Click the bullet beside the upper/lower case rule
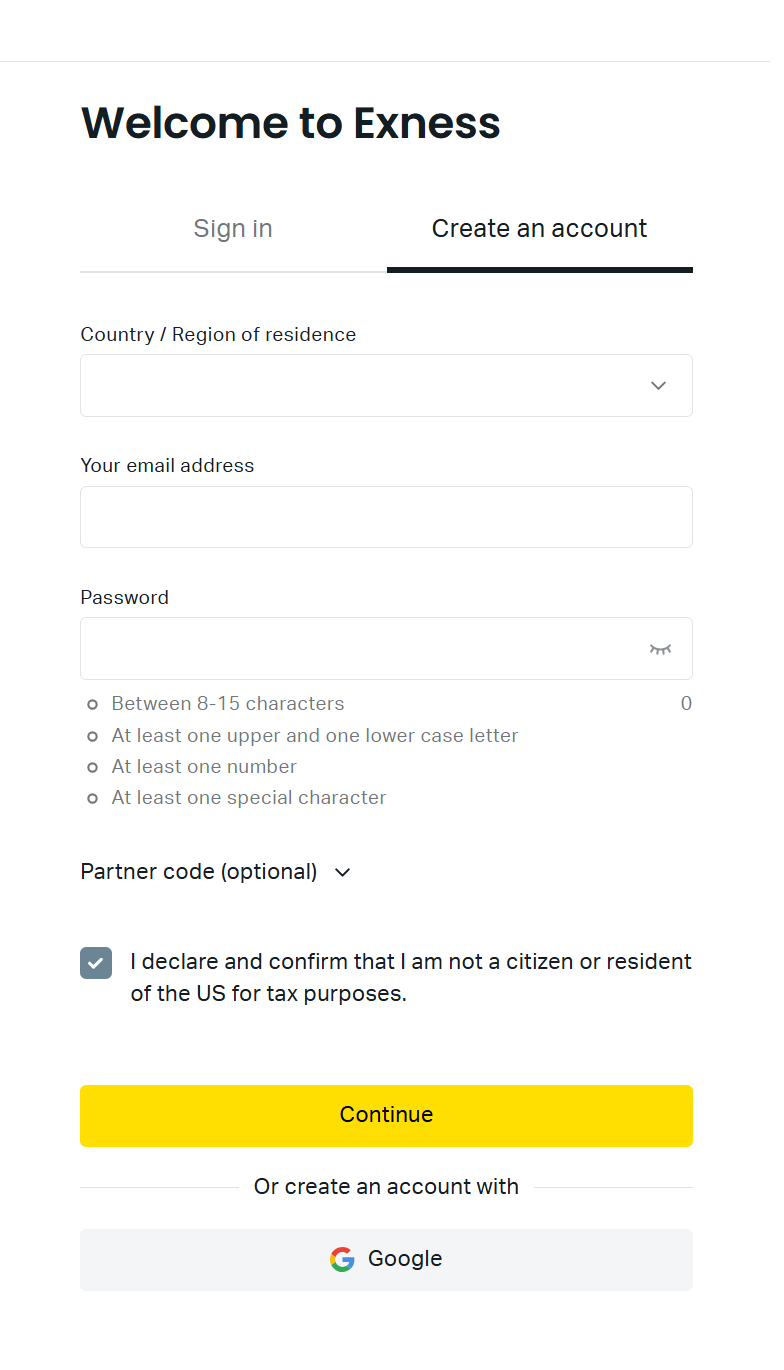The width and height of the screenshot is (784, 1370). (x=93, y=736)
